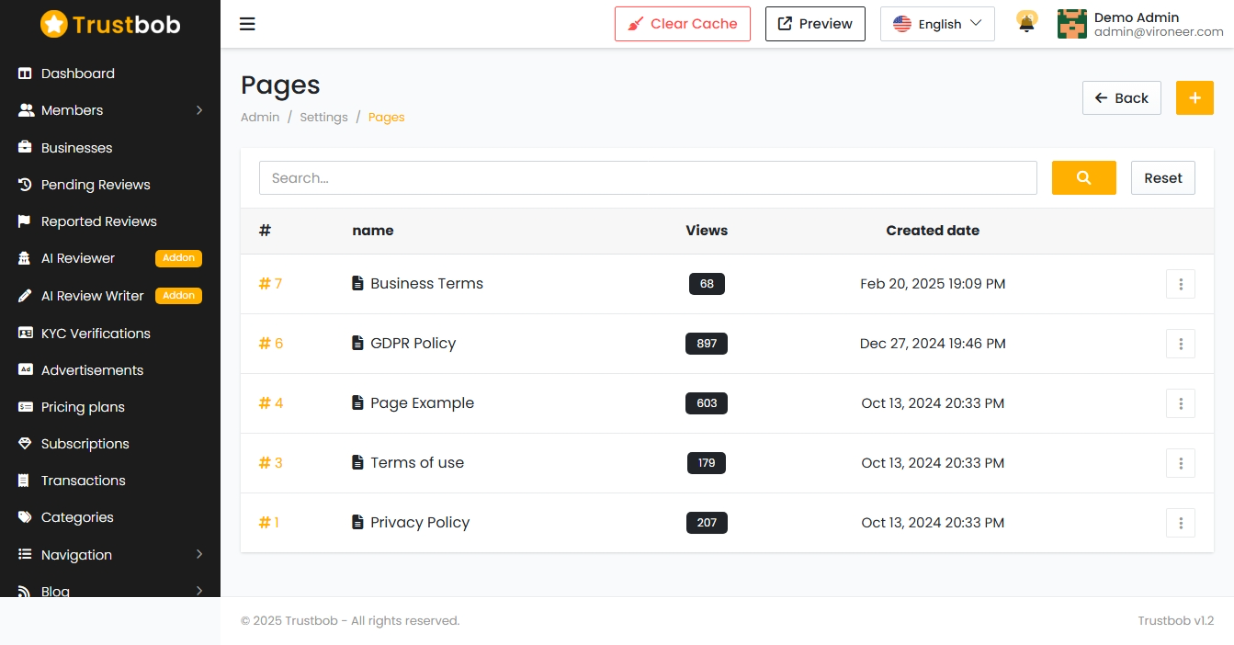
Task: Open the three-dot menu for Page Example
Action: click(x=1181, y=404)
